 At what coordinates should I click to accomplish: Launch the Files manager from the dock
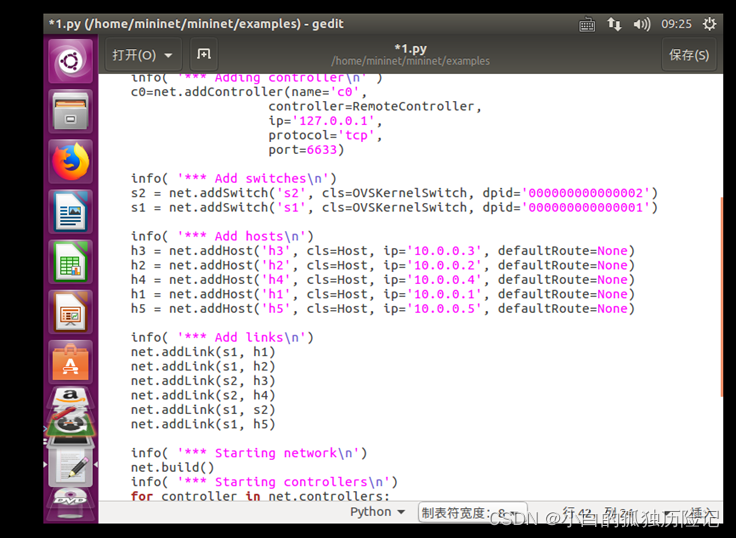click(70, 112)
